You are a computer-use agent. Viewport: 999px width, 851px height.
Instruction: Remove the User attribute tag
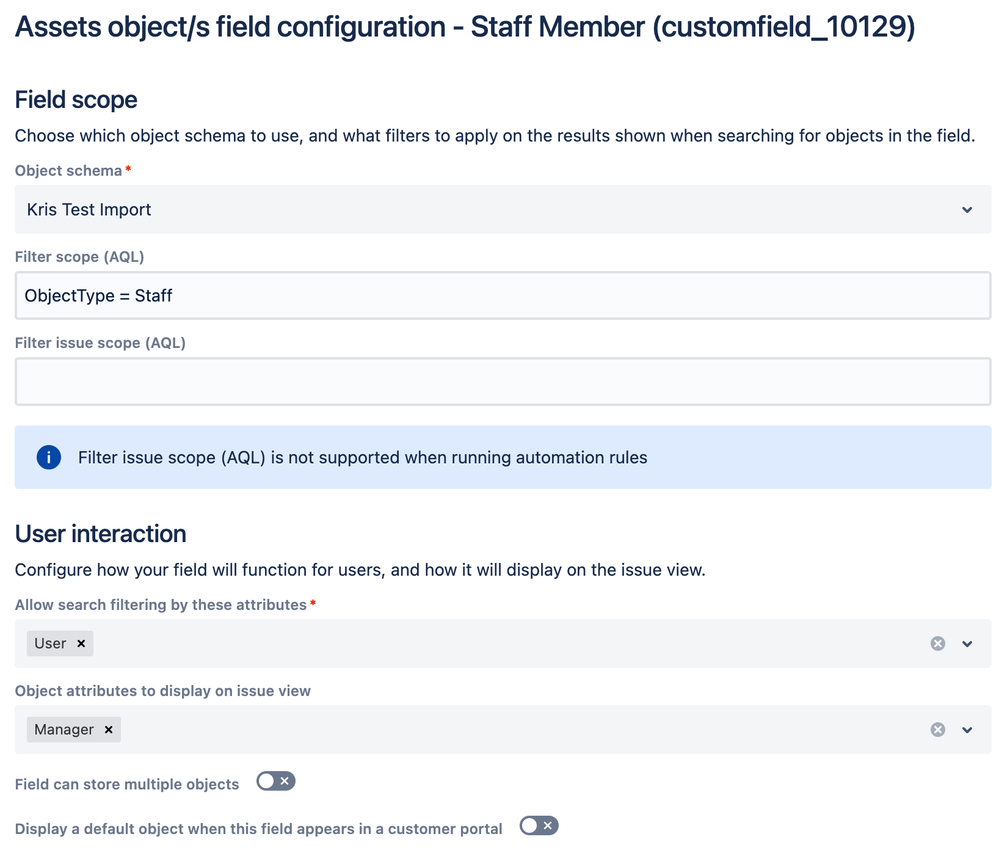click(x=81, y=644)
